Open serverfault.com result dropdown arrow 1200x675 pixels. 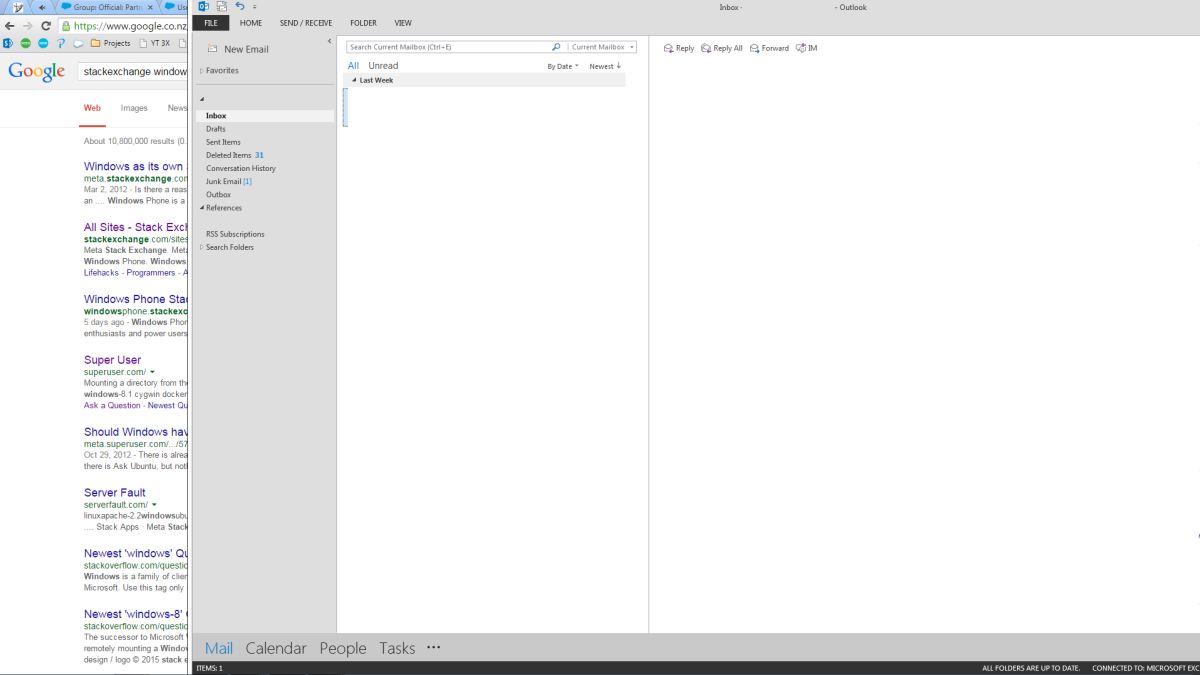click(x=154, y=505)
